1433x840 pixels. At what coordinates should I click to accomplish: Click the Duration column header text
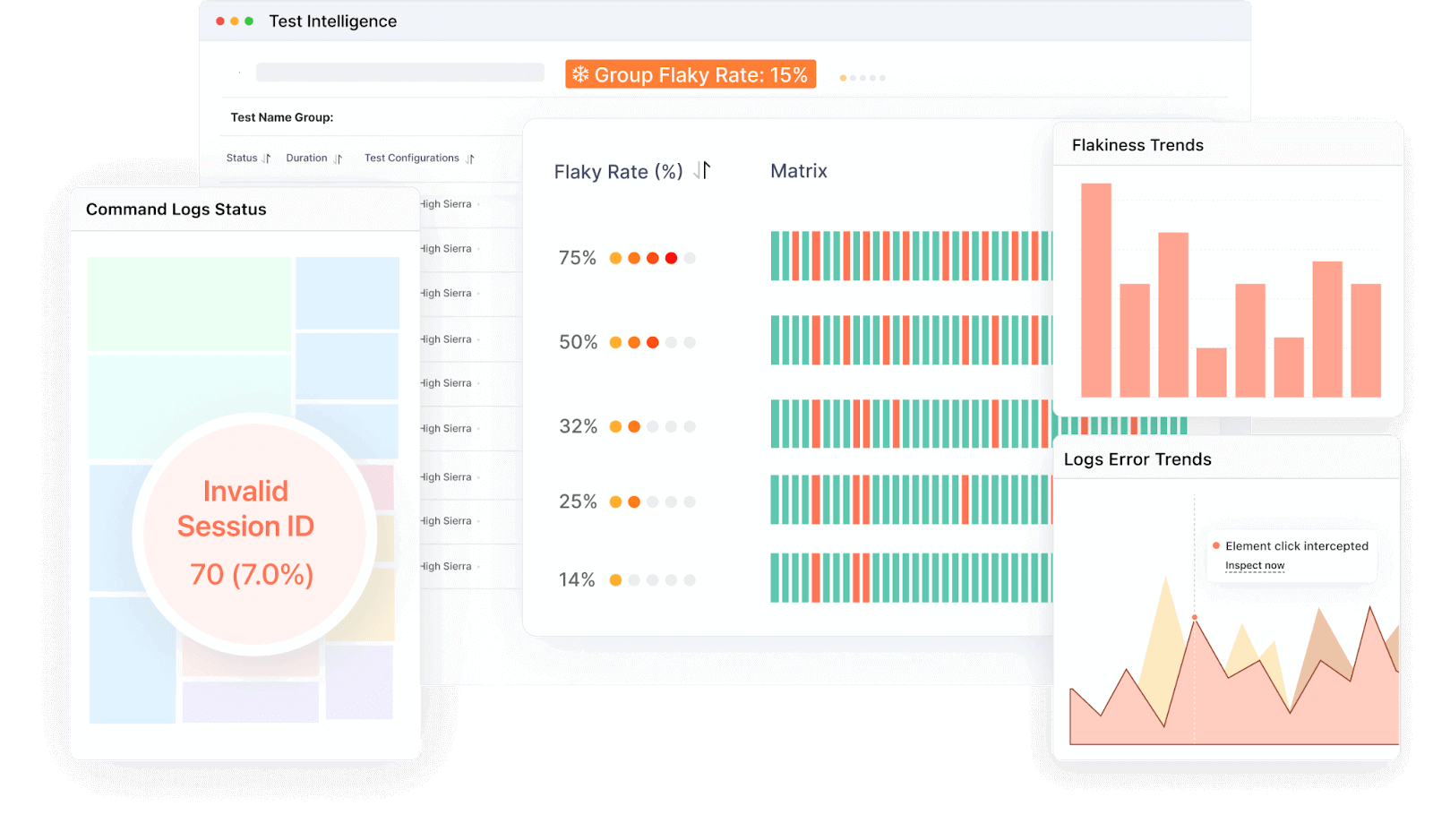click(x=306, y=159)
